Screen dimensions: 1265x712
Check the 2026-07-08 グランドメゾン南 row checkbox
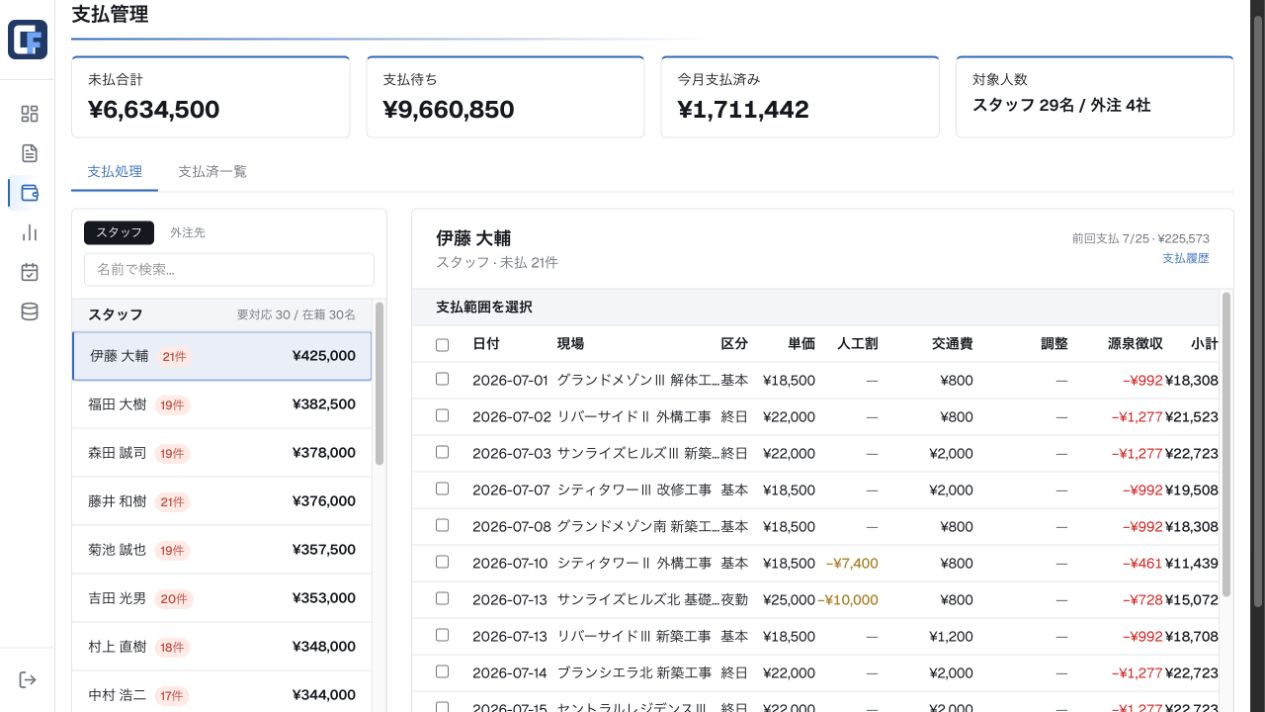442,525
